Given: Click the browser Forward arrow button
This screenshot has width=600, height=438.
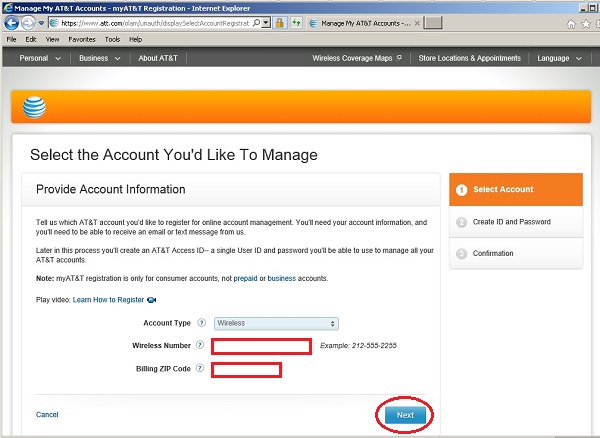Looking at the screenshot, I should tap(28, 23).
